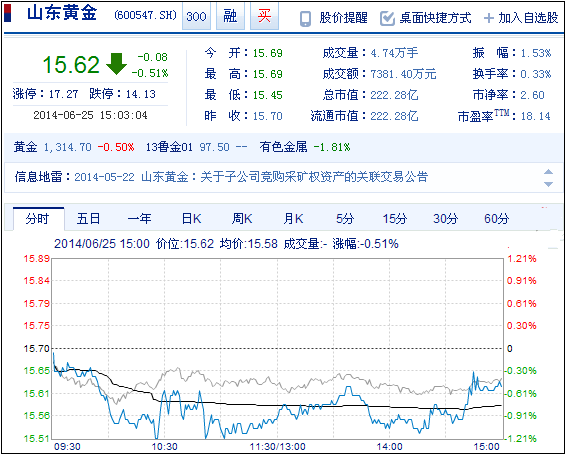Open the 桌面快捷方式 shortcut link
Screen dimensions: 566x455
click(435, 18)
